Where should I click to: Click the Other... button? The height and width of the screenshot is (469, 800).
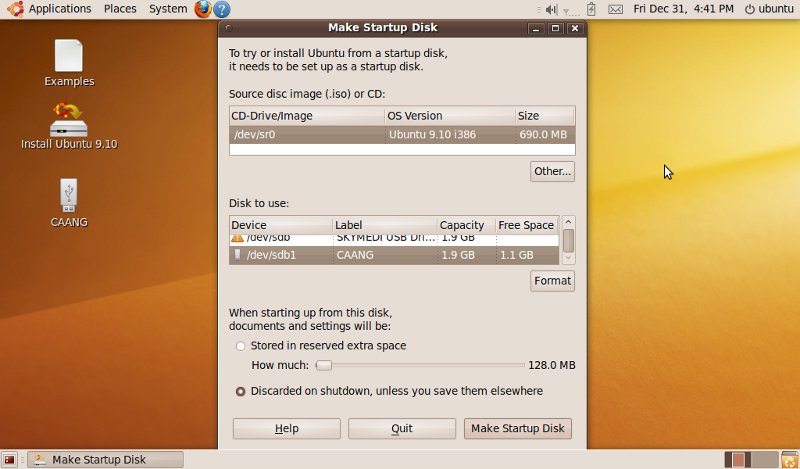click(x=552, y=171)
